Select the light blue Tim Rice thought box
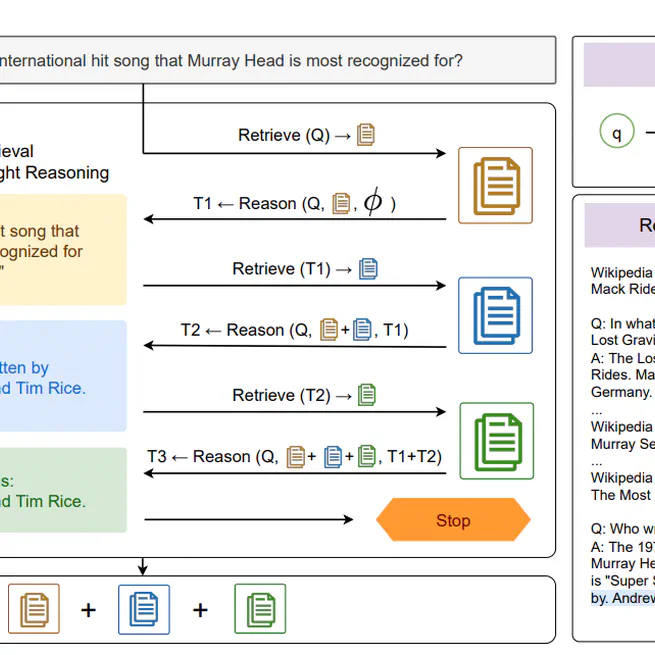 62,376
